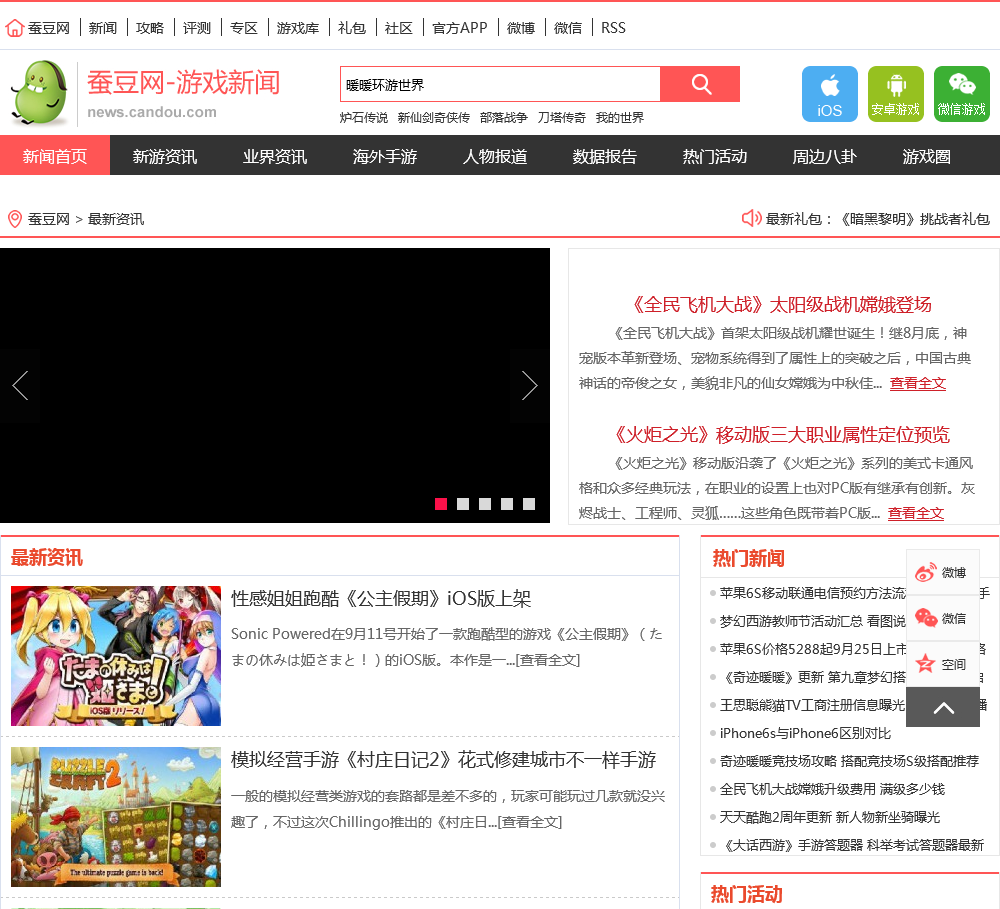Open the 人物报道 nav tab
1000x909 pixels.
pyautogui.click(x=495, y=156)
